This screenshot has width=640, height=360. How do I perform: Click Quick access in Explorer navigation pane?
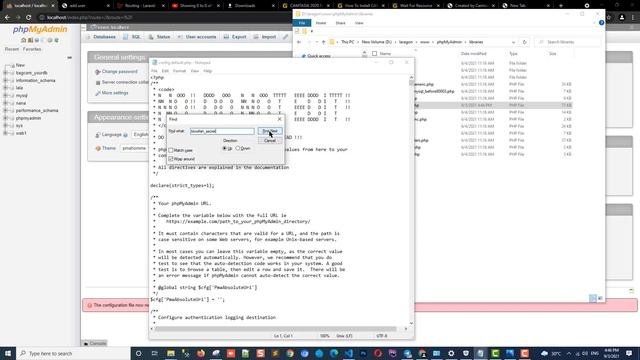click(x=319, y=56)
